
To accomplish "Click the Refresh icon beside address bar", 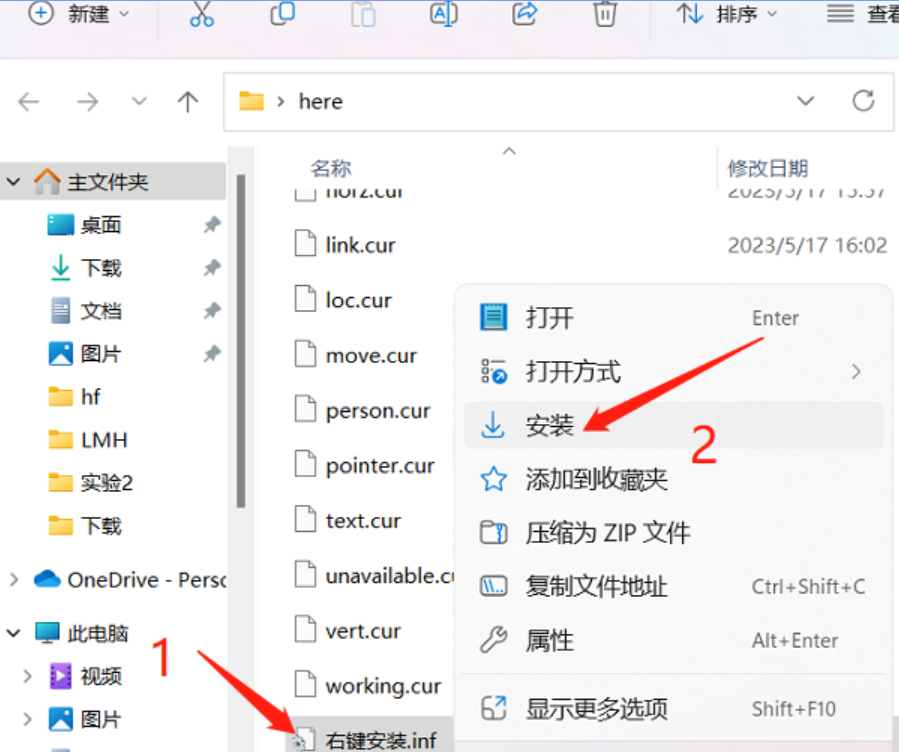I will (862, 101).
